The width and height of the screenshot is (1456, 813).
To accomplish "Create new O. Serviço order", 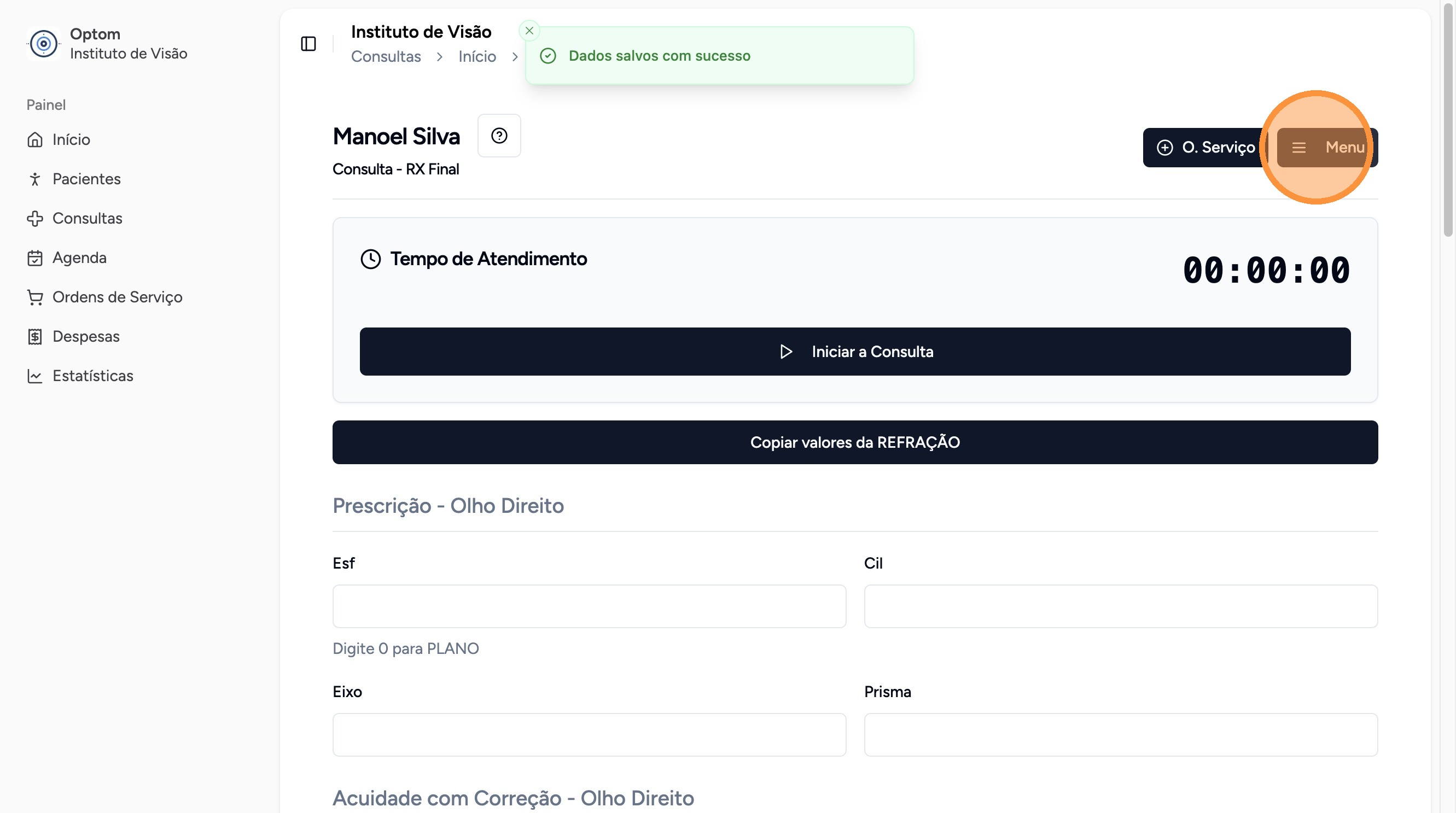I will coord(1205,148).
